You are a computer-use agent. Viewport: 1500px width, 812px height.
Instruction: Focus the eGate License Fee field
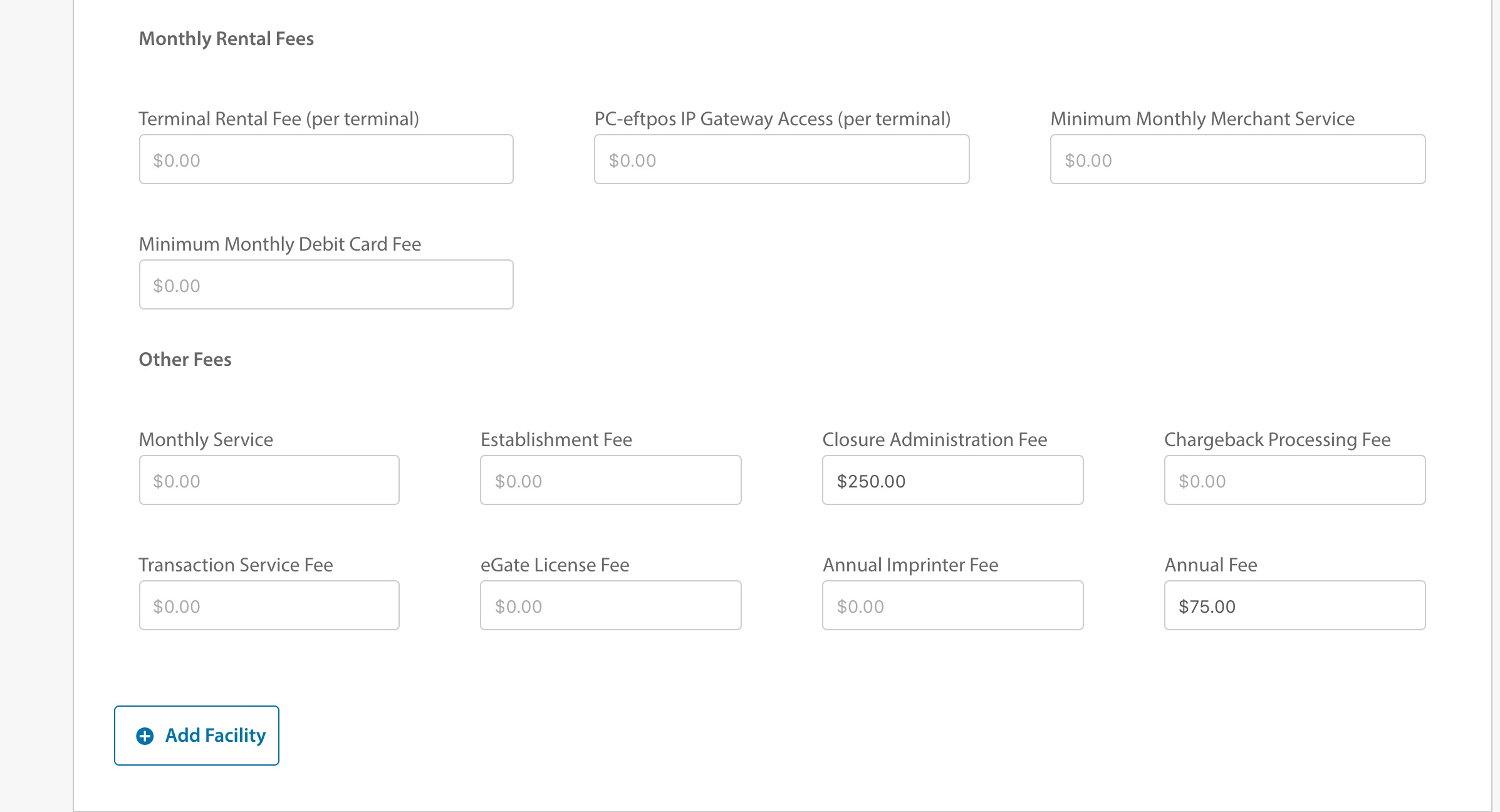coord(610,606)
